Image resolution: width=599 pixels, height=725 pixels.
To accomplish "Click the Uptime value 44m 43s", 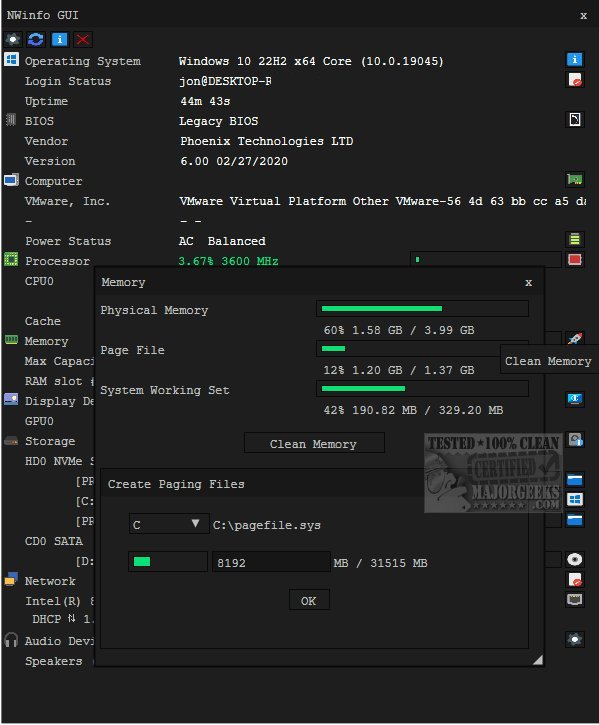I will (x=205, y=101).
